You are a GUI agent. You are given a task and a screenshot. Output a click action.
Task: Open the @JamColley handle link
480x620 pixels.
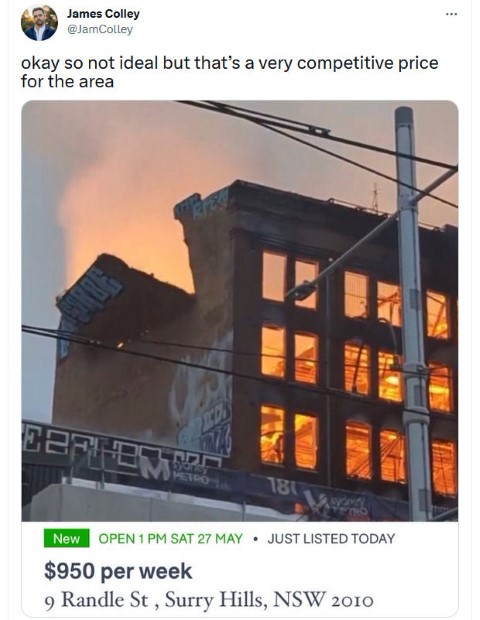pyautogui.click(x=100, y=30)
